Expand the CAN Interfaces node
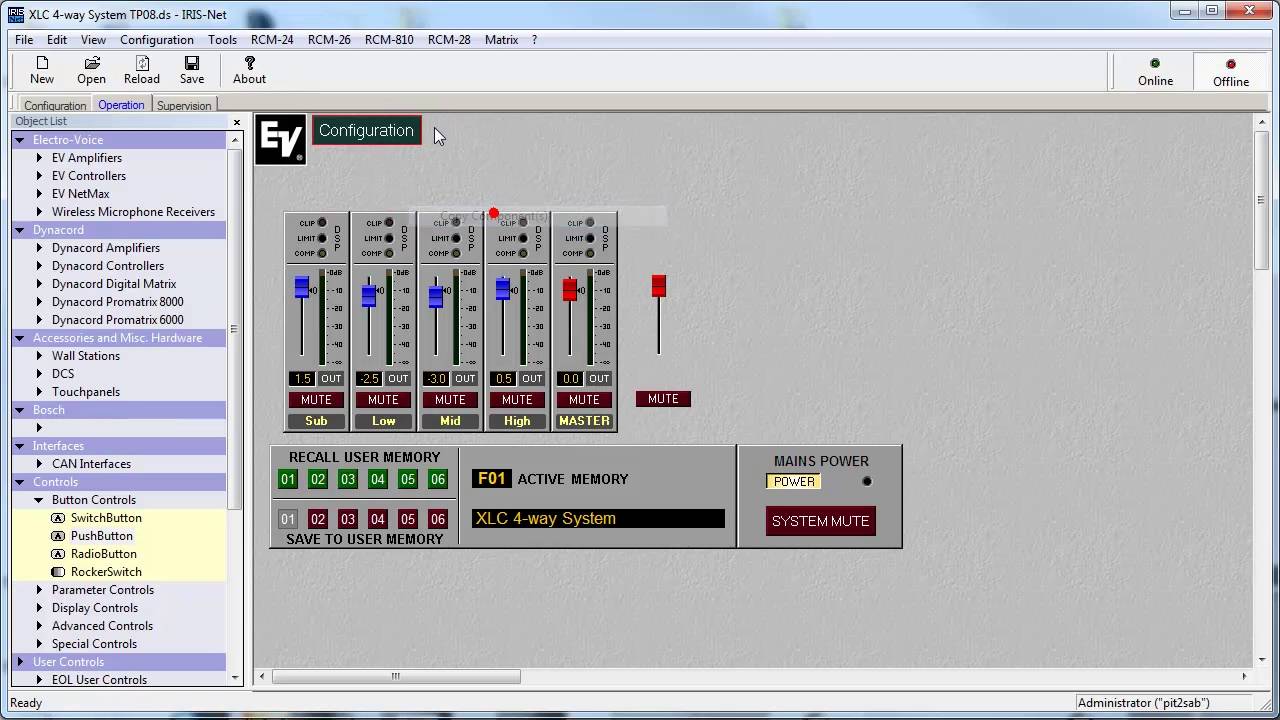 39,464
